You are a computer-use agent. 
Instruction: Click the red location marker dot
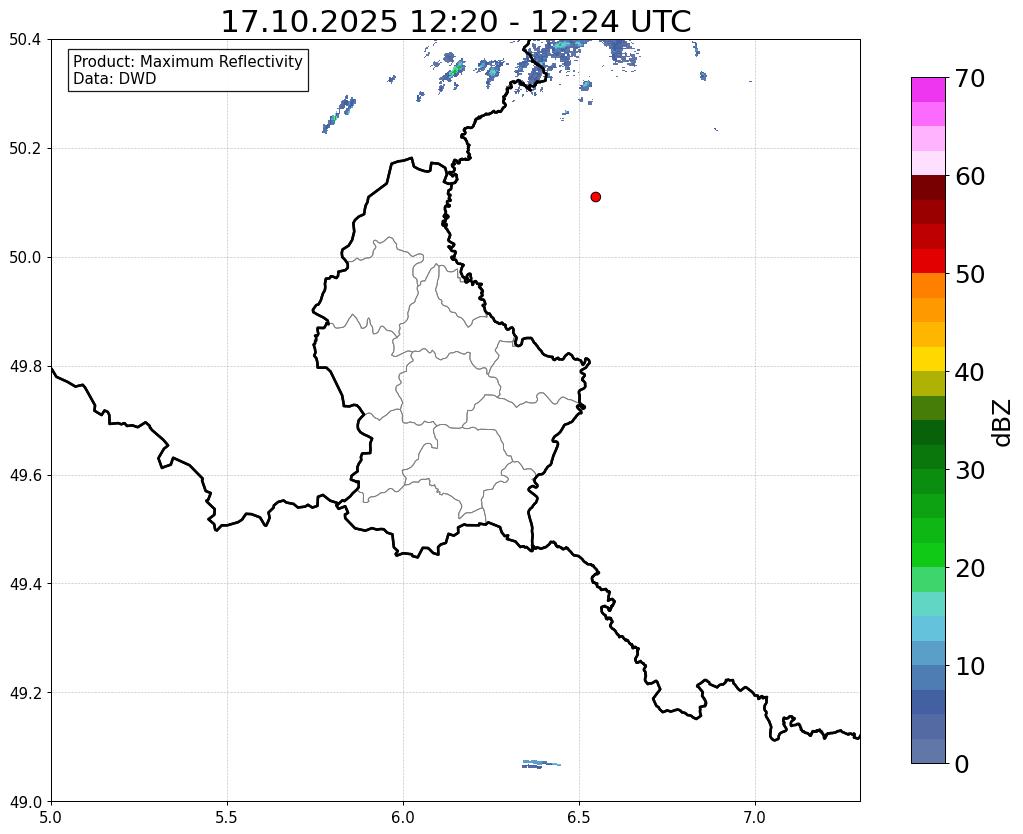[x=595, y=197]
